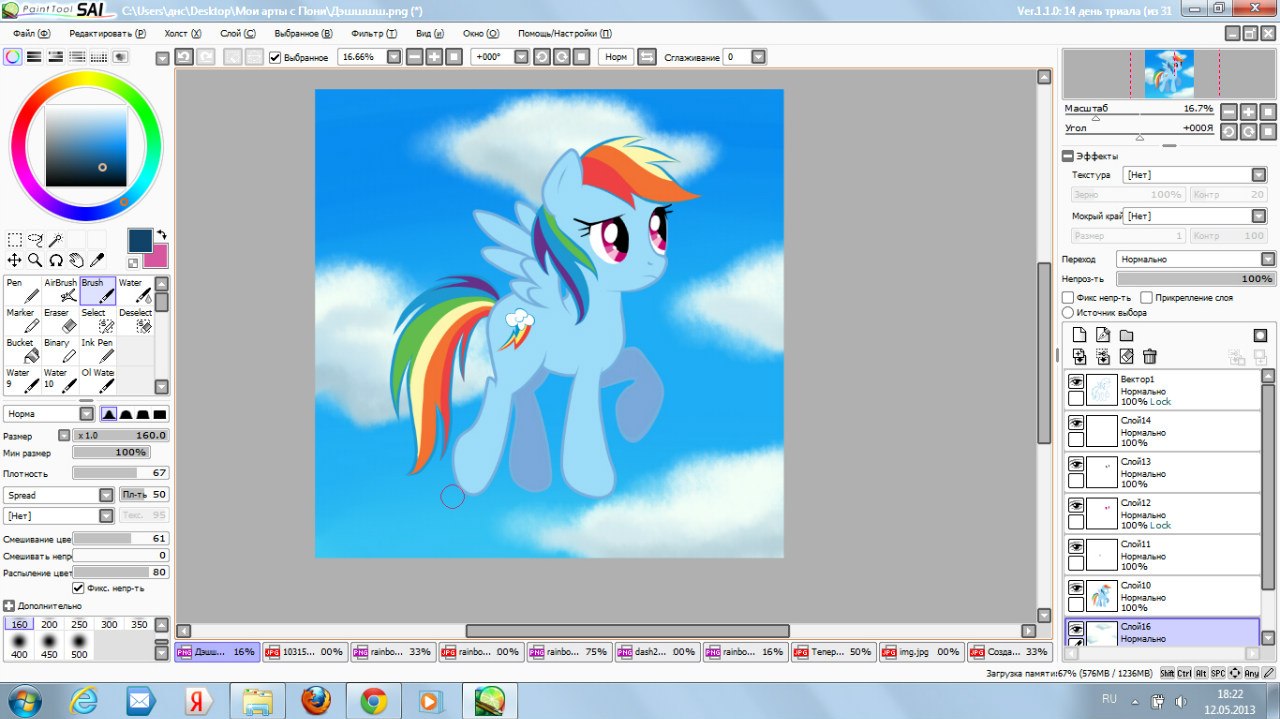
Task: Select the Eraser tool
Action: tap(60, 320)
